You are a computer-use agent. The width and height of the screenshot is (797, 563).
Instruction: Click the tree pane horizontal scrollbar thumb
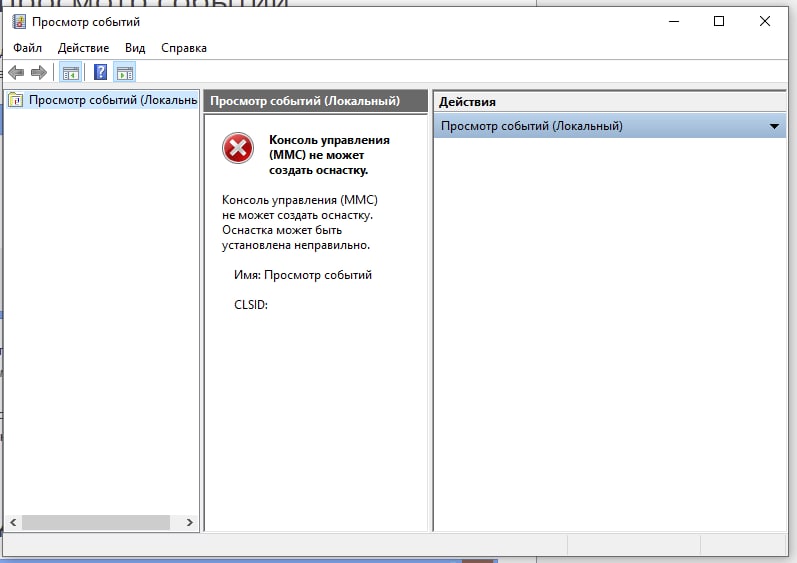[96, 522]
